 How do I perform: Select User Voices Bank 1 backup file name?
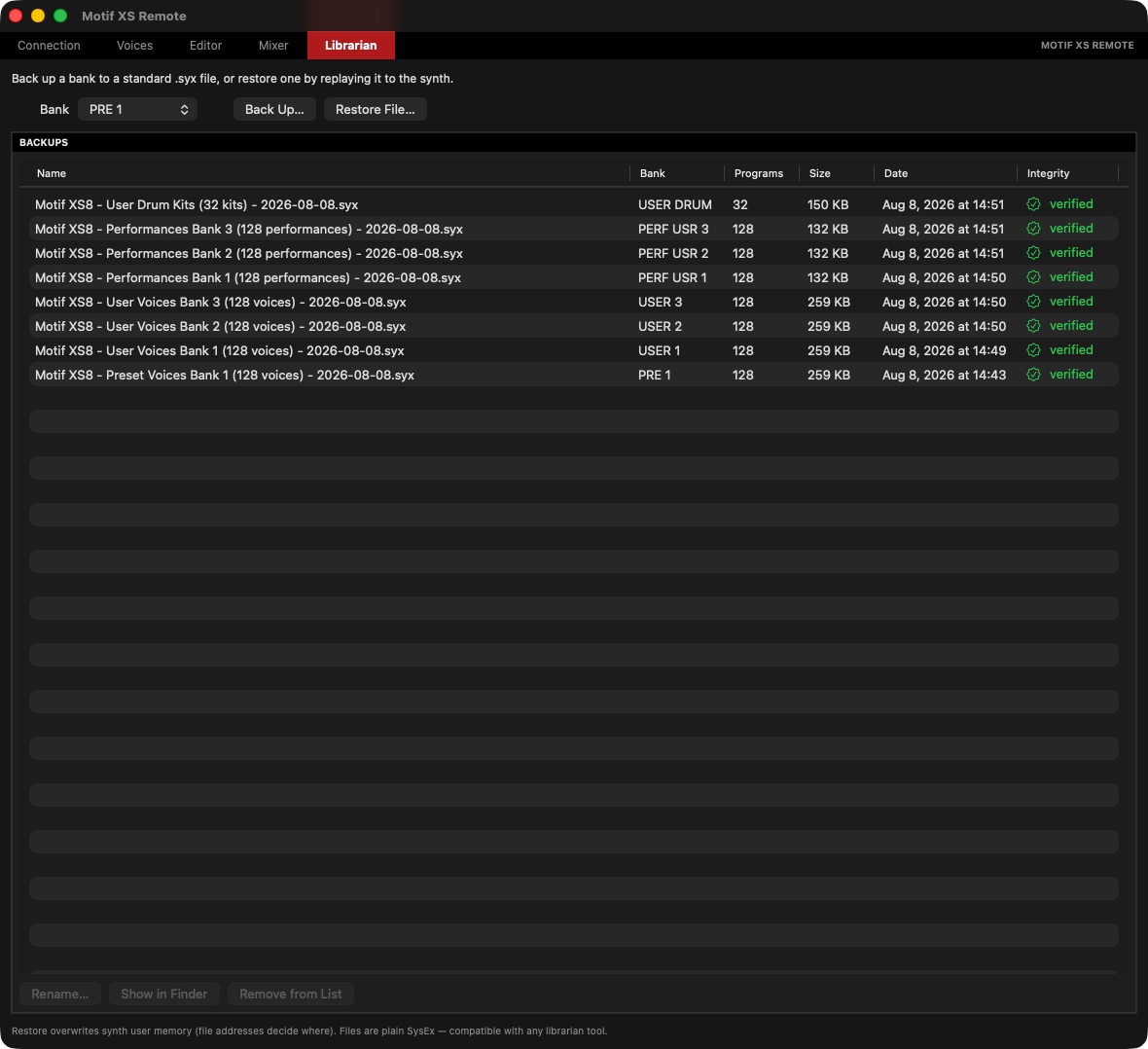pos(220,350)
